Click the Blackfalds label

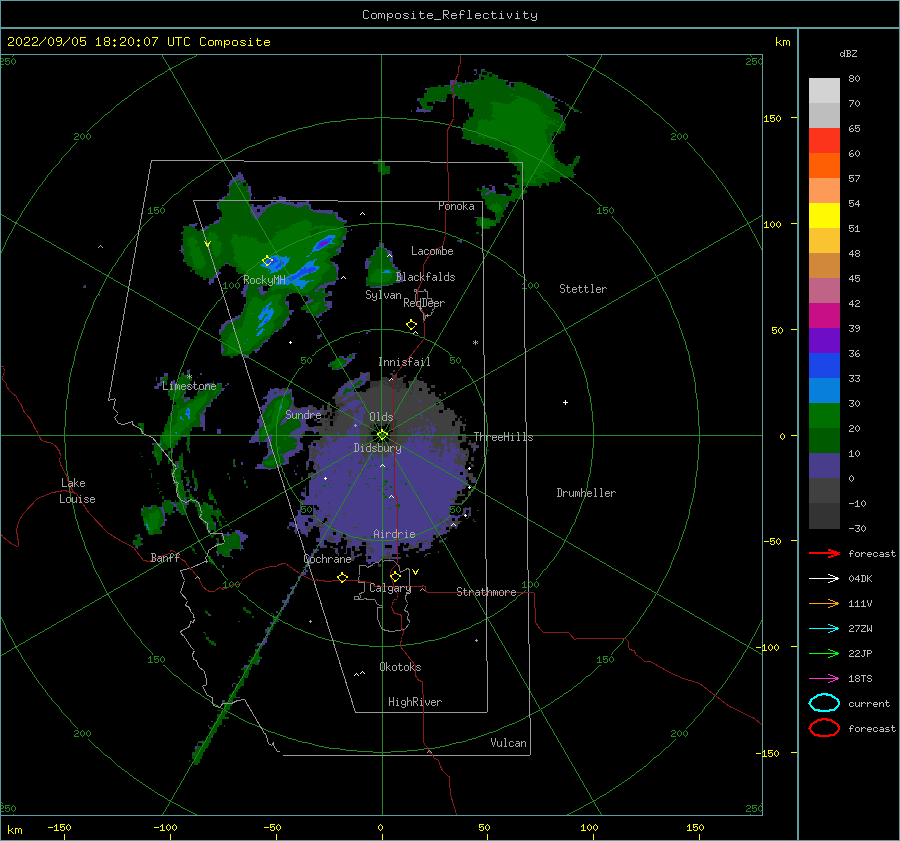(x=425, y=277)
